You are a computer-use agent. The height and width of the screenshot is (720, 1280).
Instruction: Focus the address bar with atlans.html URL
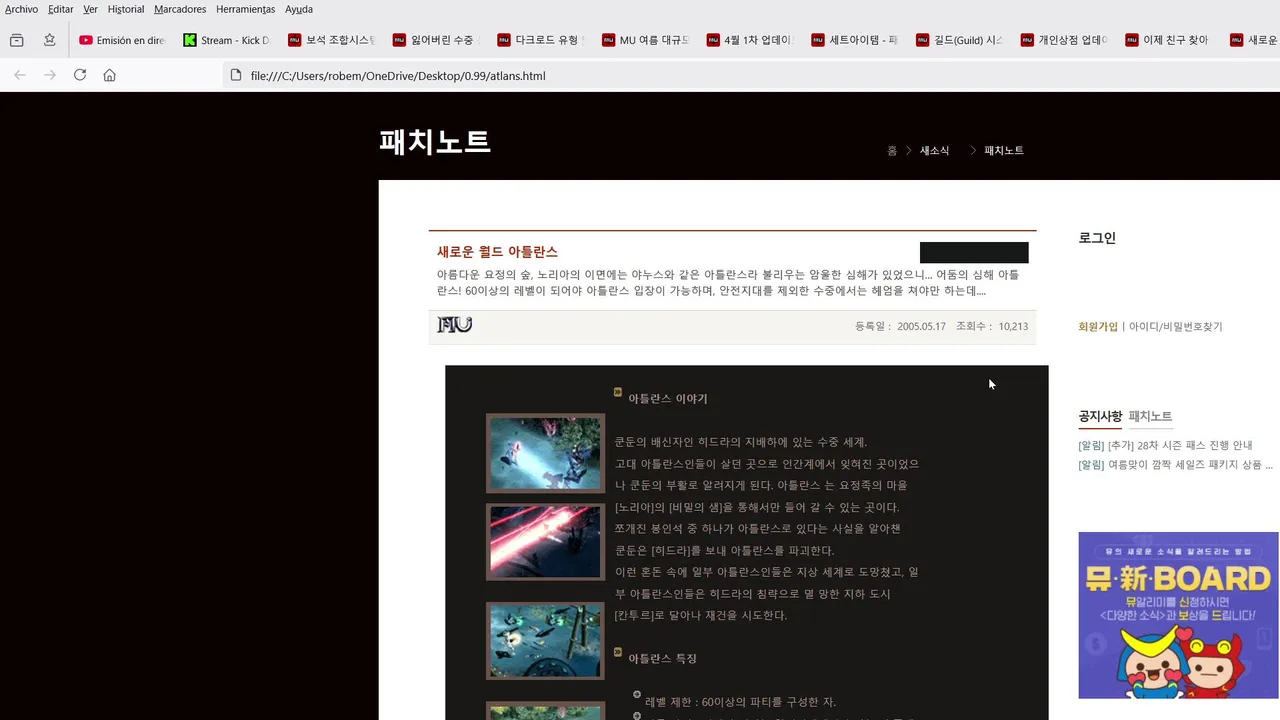point(752,75)
